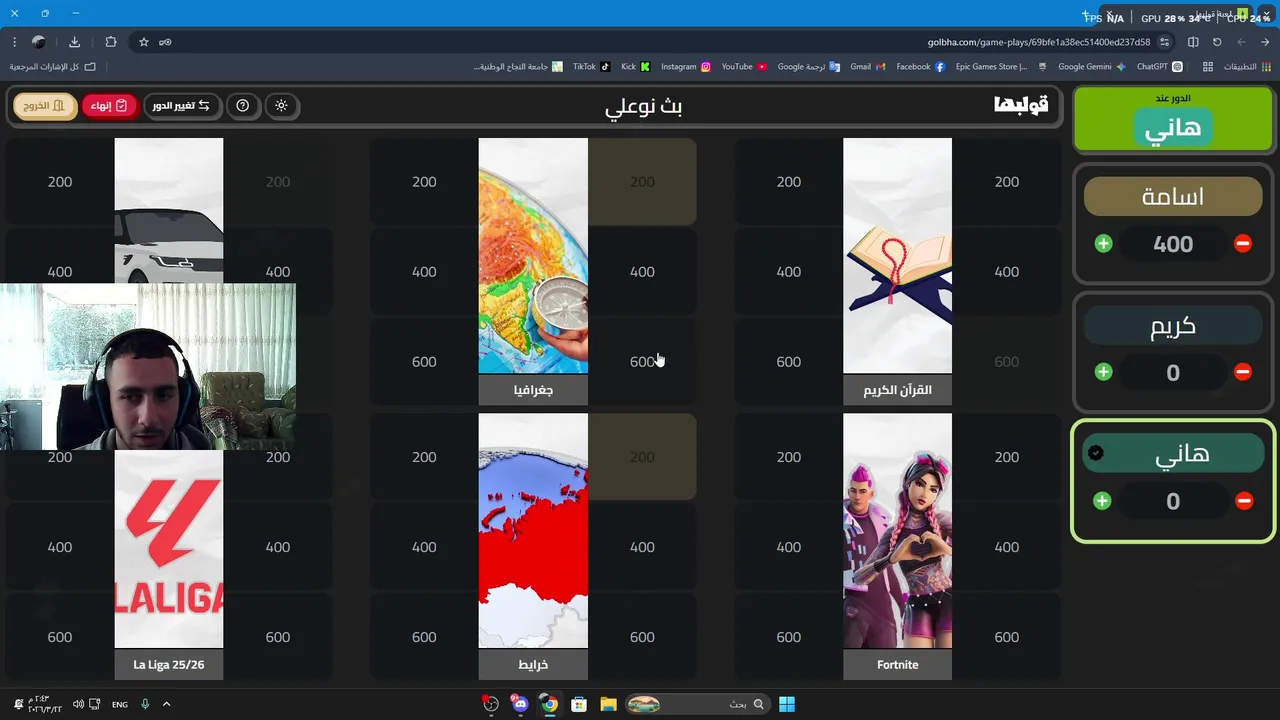1280x720 pixels.
Task: Open the Chrome side panel icon
Action: point(1193,42)
